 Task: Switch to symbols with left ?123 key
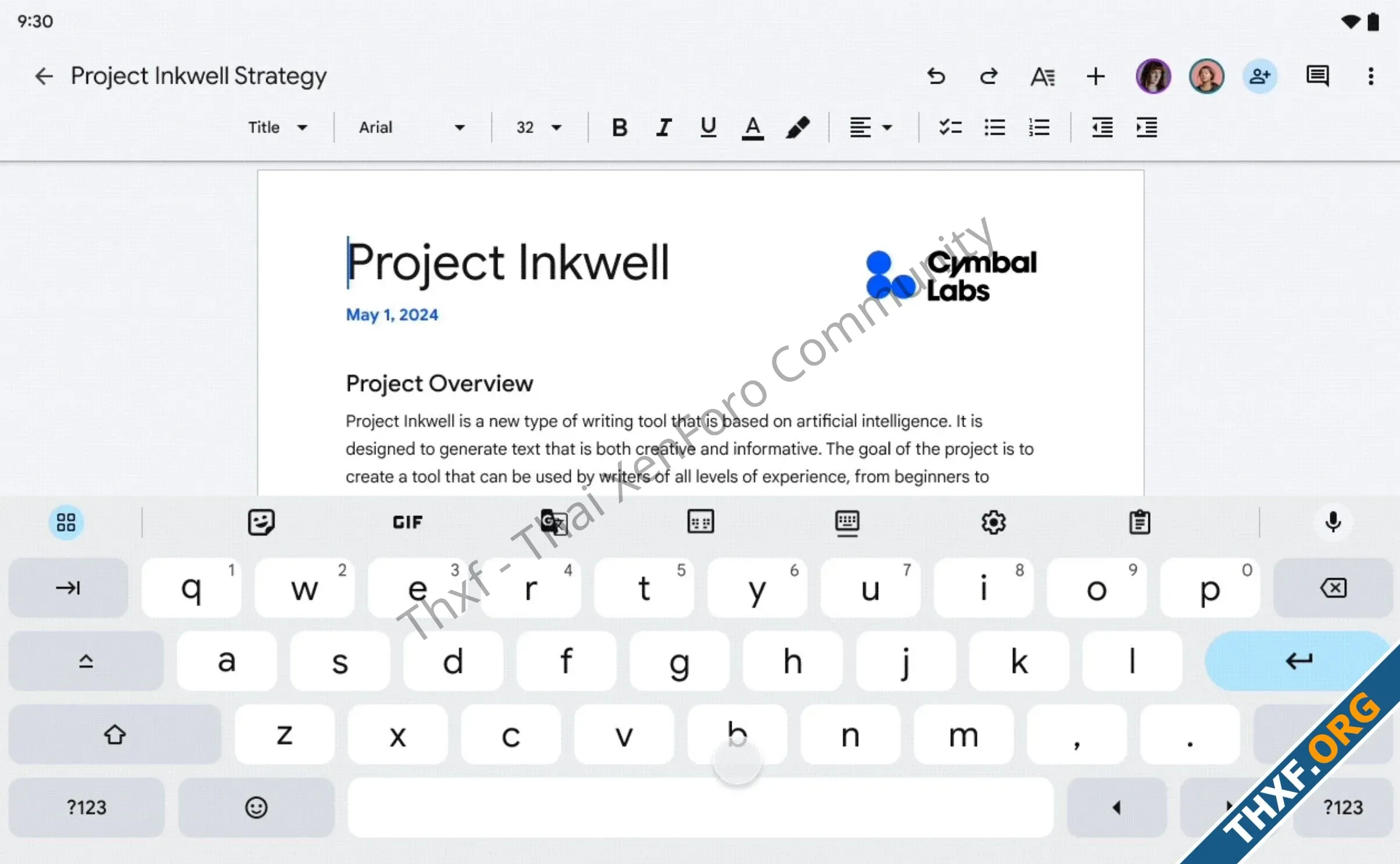pyautogui.click(x=86, y=807)
